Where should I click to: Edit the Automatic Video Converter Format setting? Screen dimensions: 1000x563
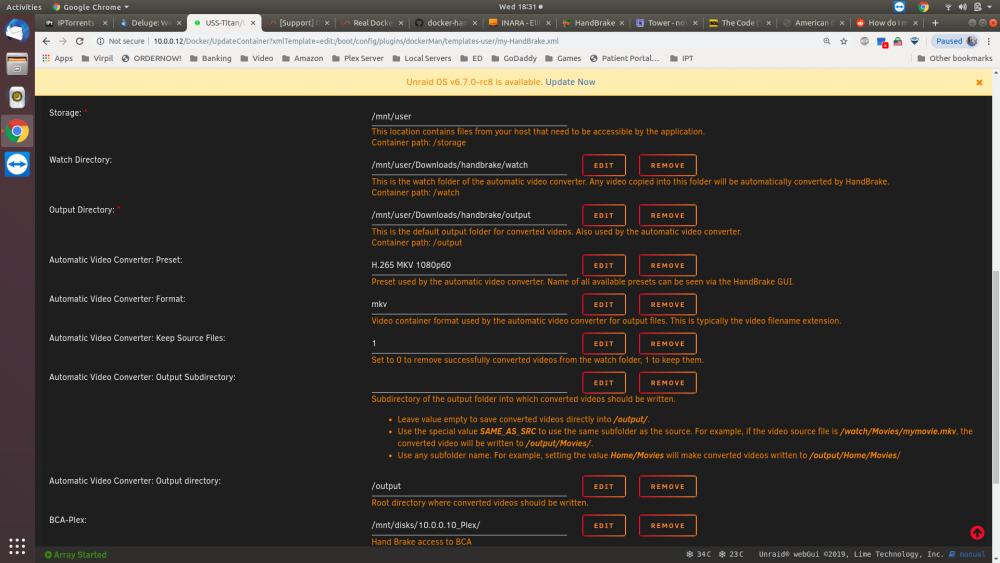point(603,304)
